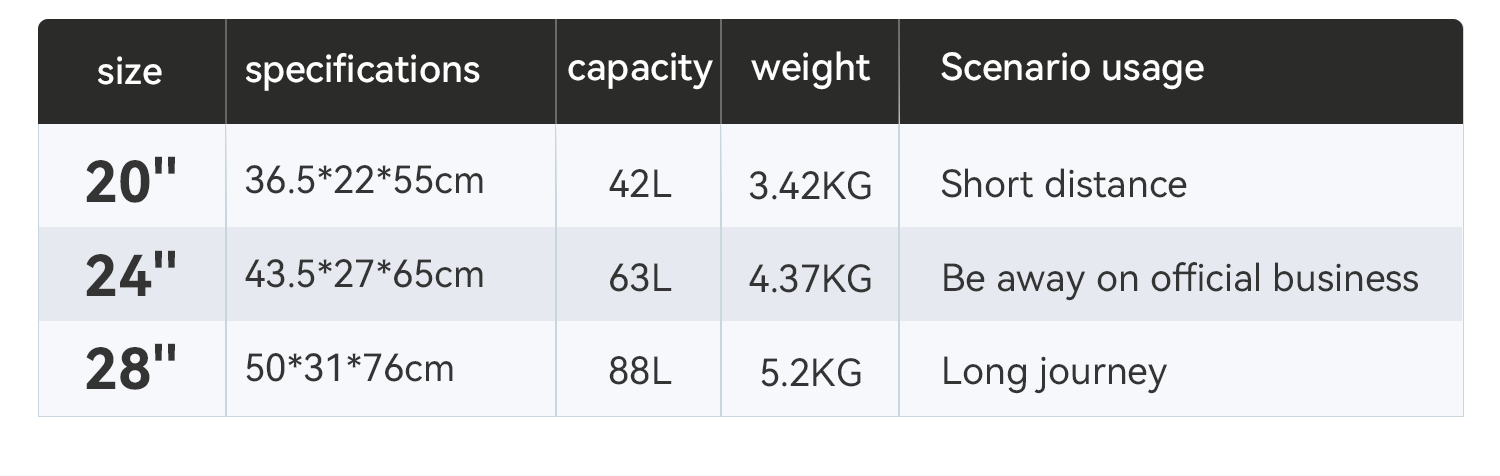
Task: Click the 5.2KG weight cell
Action: point(810,372)
